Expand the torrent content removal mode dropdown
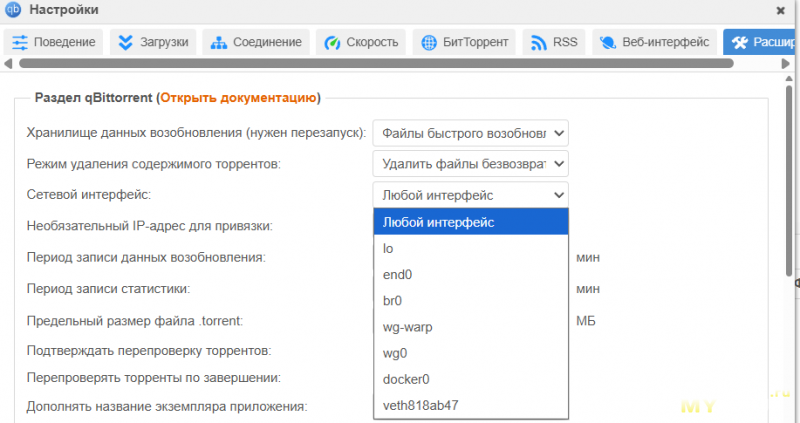800x423 pixels. pyautogui.click(x=470, y=164)
